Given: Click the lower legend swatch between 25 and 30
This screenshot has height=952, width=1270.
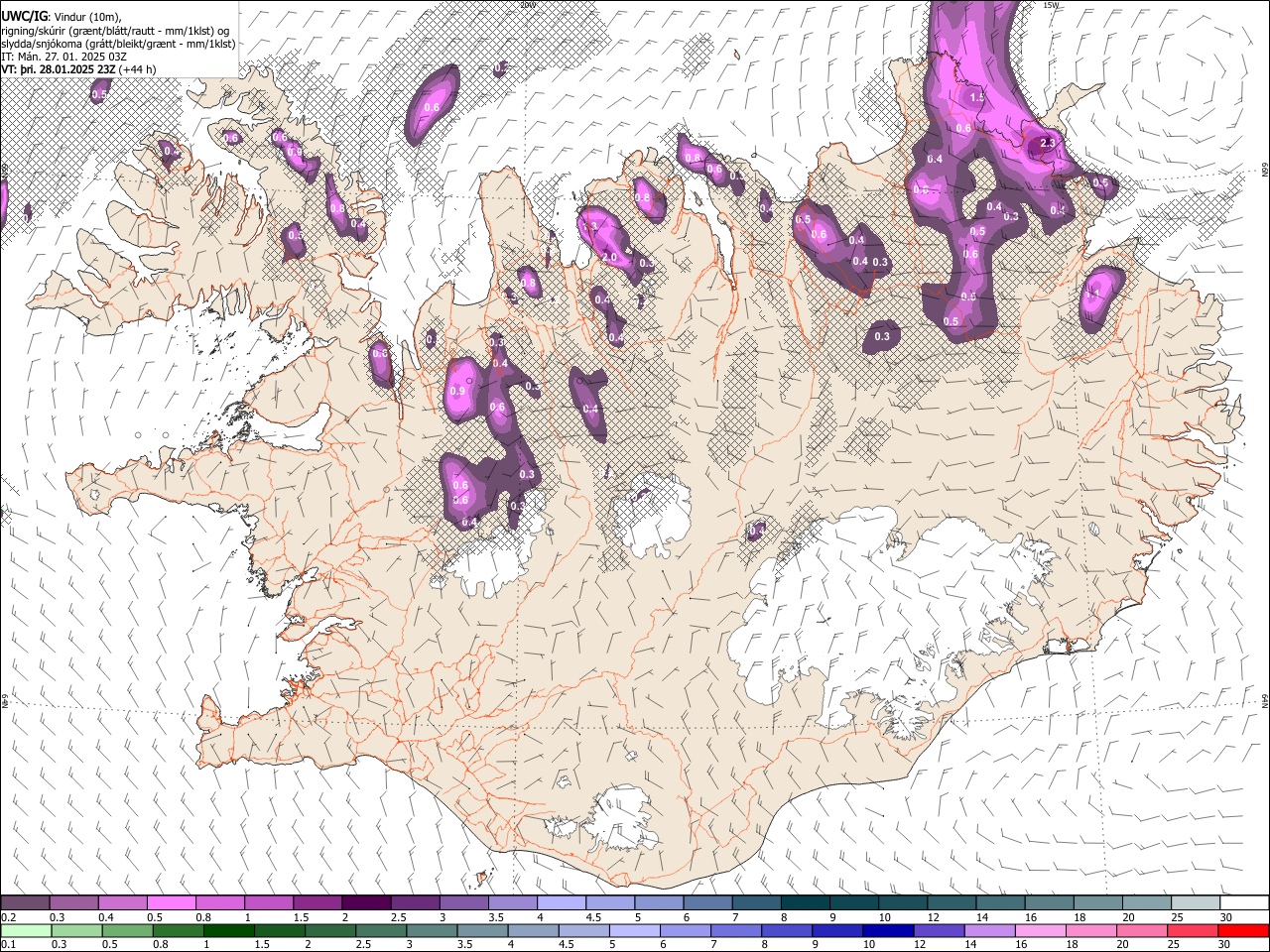Looking at the screenshot, I should [1194, 930].
